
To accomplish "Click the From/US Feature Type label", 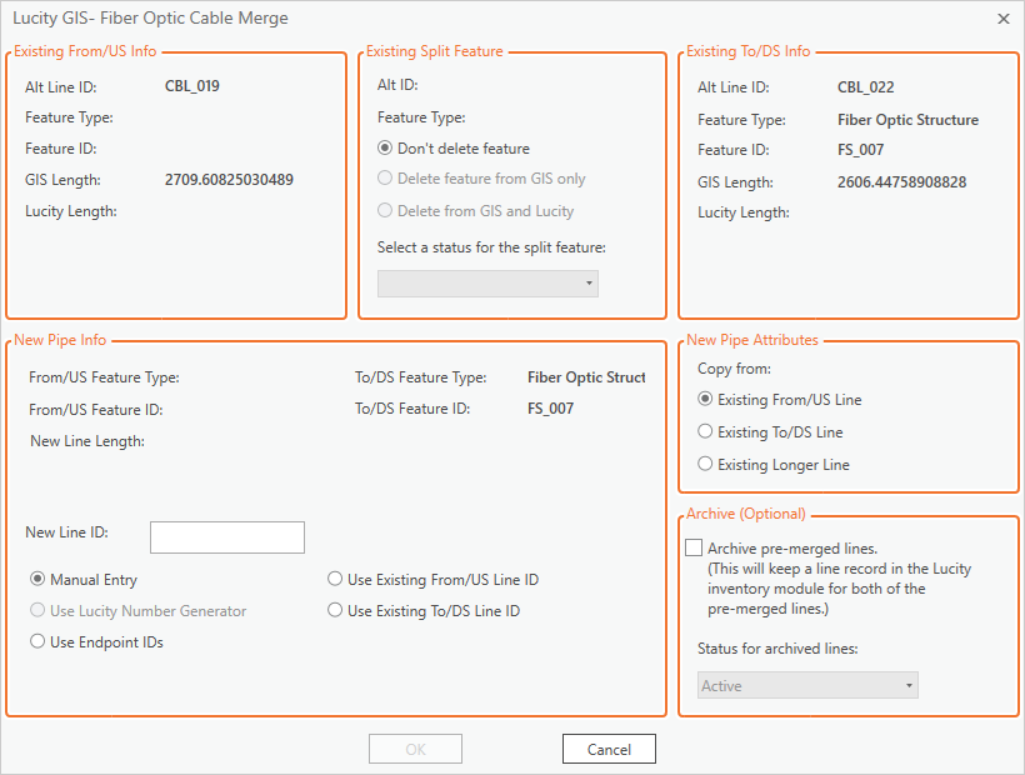I will pyautogui.click(x=104, y=378).
